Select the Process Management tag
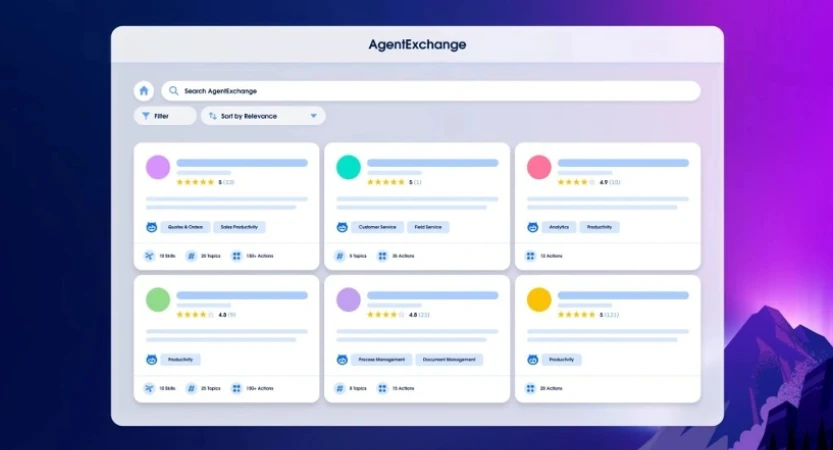The width and height of the screenshot is (833, 450). click(381, 360)
